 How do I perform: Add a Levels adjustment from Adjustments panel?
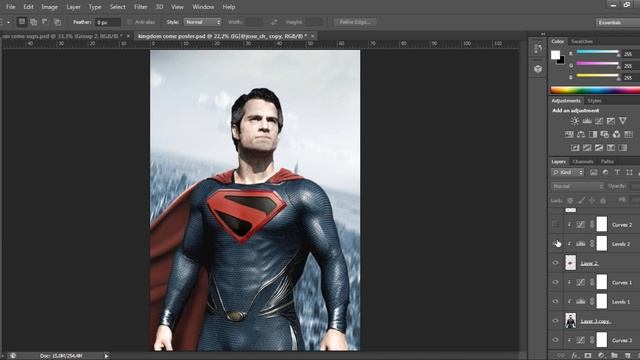click(587, 121)
